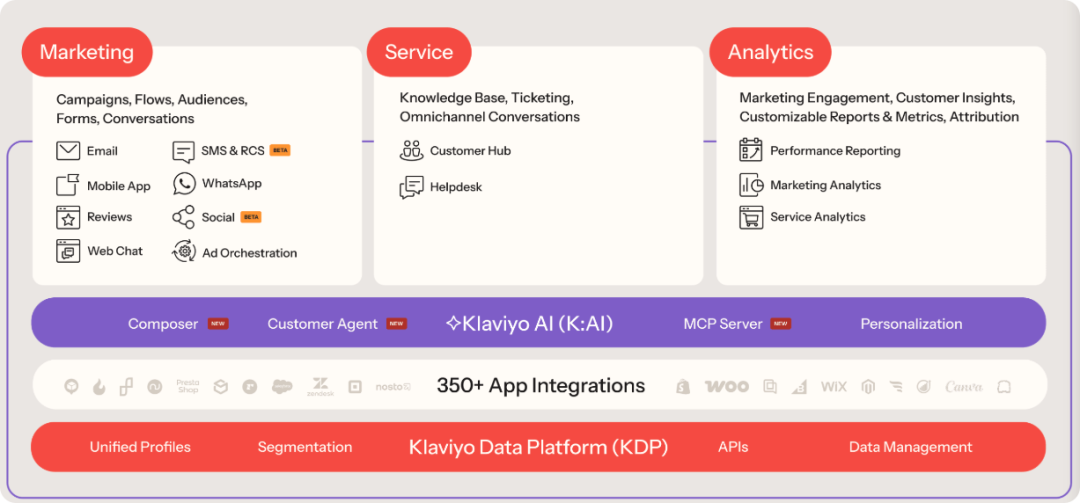1080x503 pixels.
Task: Click the BigCommerce logo
Action: (x=799, y=387)
